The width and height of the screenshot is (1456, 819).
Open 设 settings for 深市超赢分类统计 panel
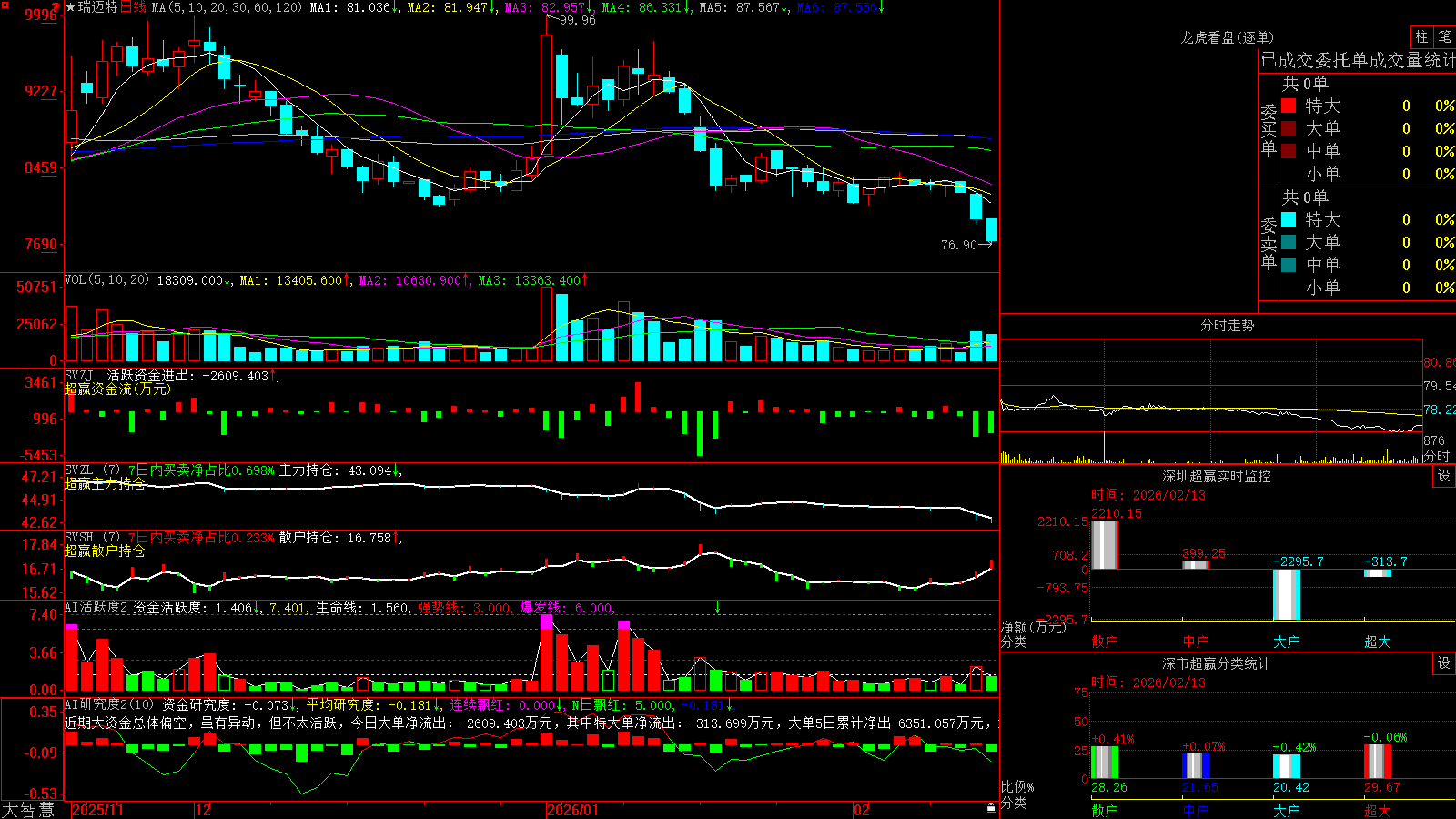(1444, 663)
